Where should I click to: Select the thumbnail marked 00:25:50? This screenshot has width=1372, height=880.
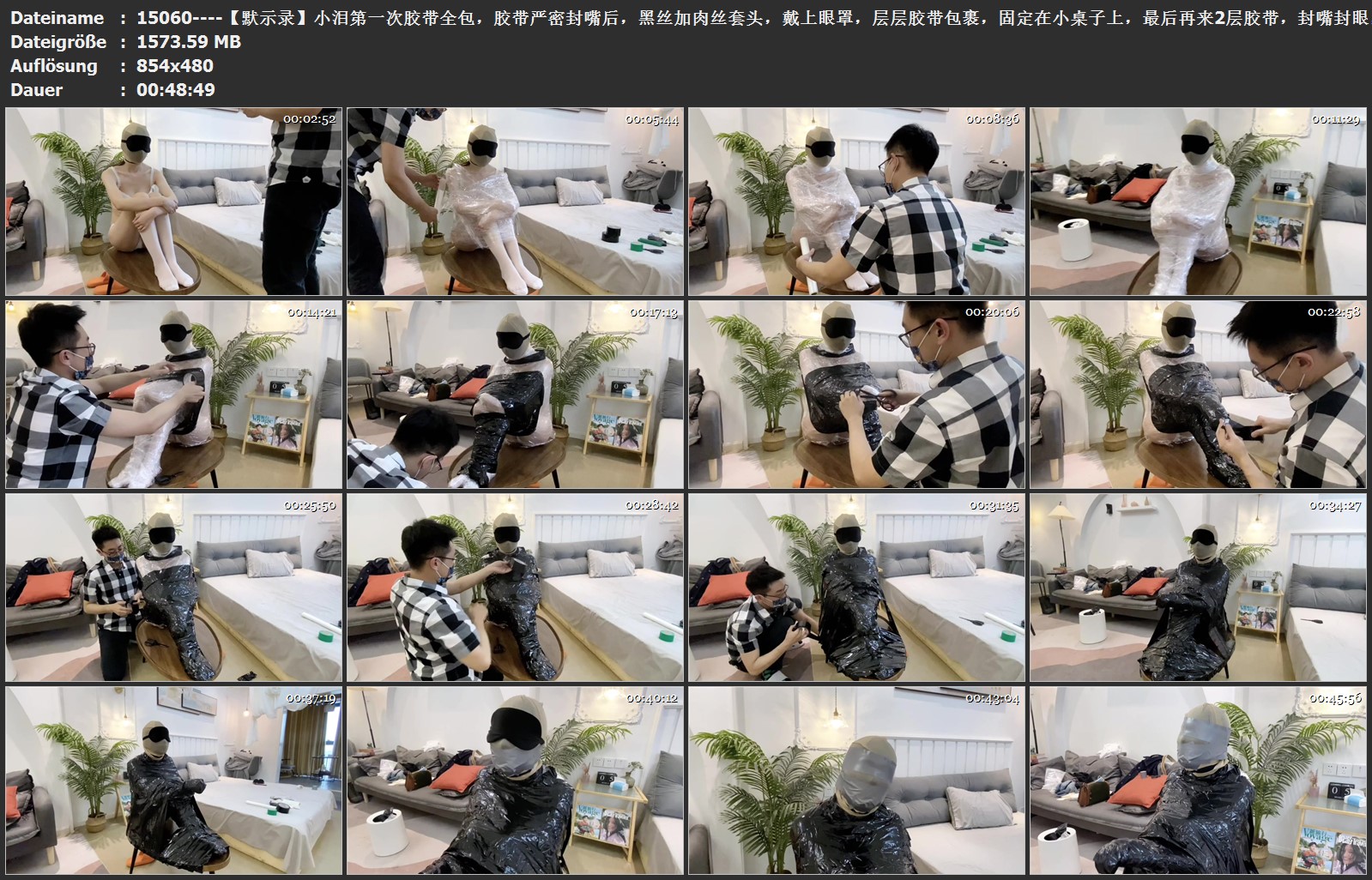pos(173,588)
